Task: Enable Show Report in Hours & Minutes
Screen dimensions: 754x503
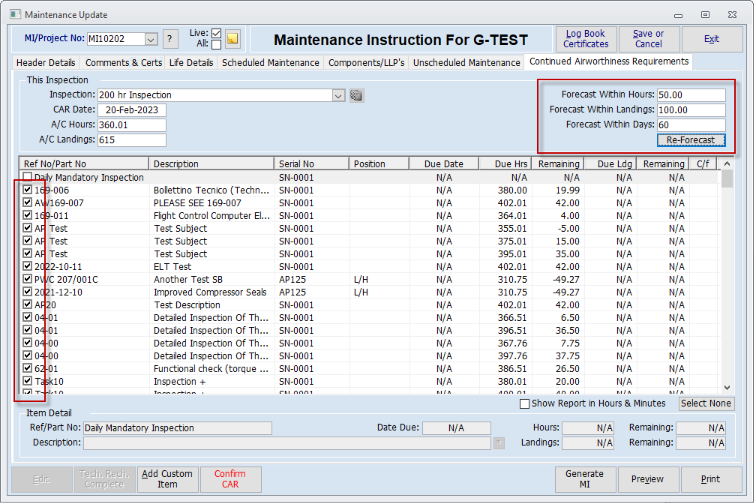Action: [x=525, y=404]
